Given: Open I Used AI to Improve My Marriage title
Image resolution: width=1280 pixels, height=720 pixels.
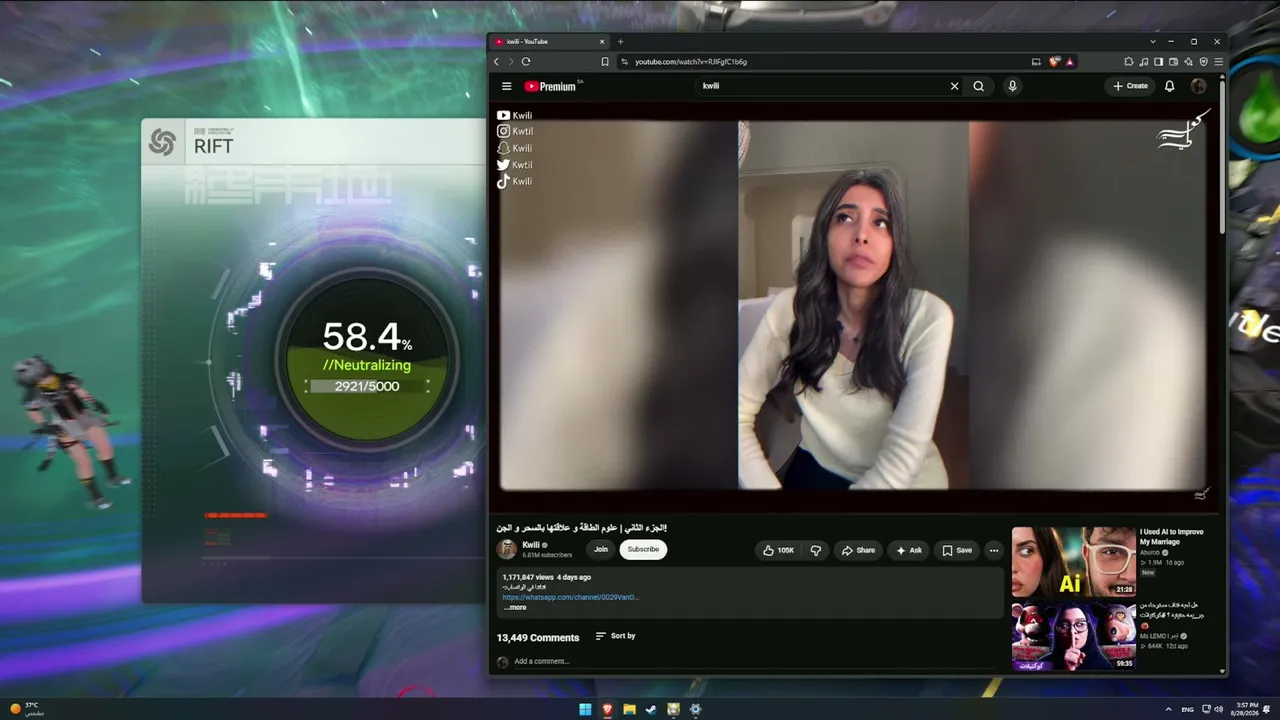Looking at the screenshot, I should click(x=1172, y=537).
